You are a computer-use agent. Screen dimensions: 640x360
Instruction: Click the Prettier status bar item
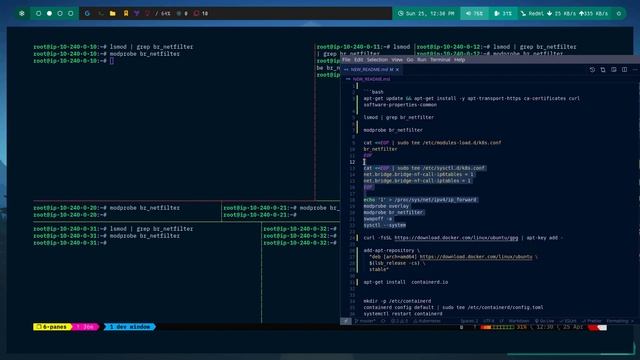pyautogui.click(x=592, y=321)
